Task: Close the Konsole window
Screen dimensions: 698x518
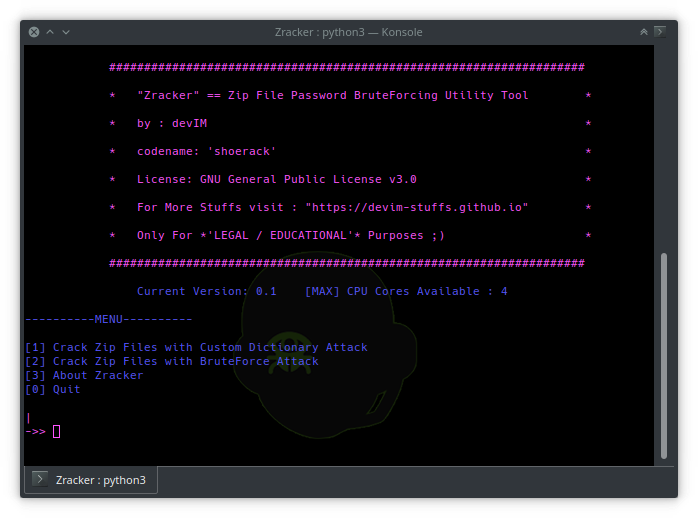Action: point(34,32)
